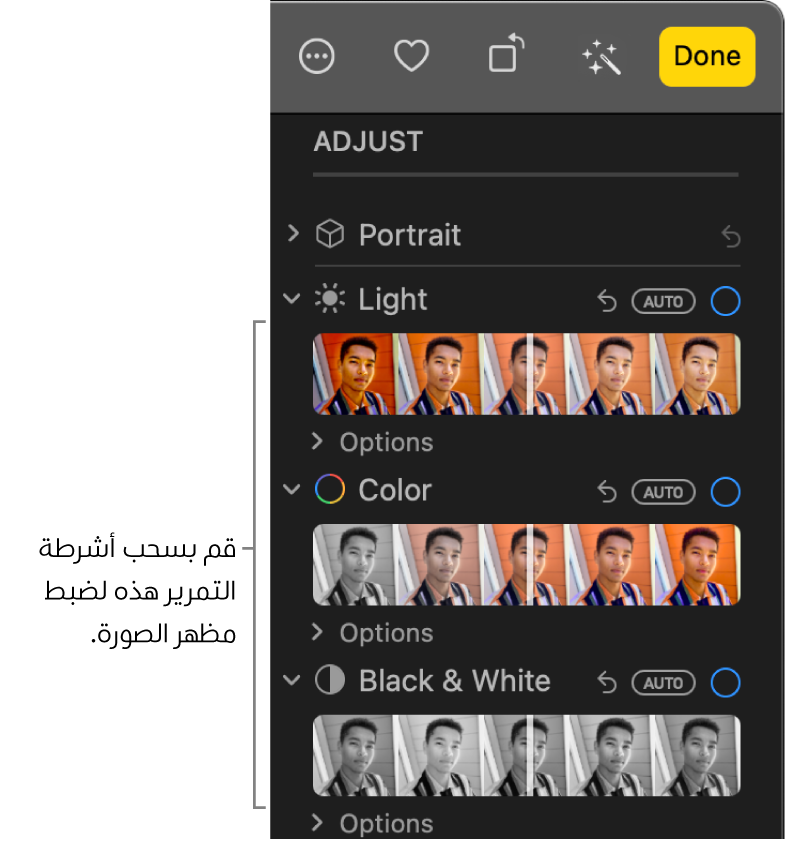This screenshot has width=785, height=841.
Task: Expand the Portrait section
Action: coord(293,234)
